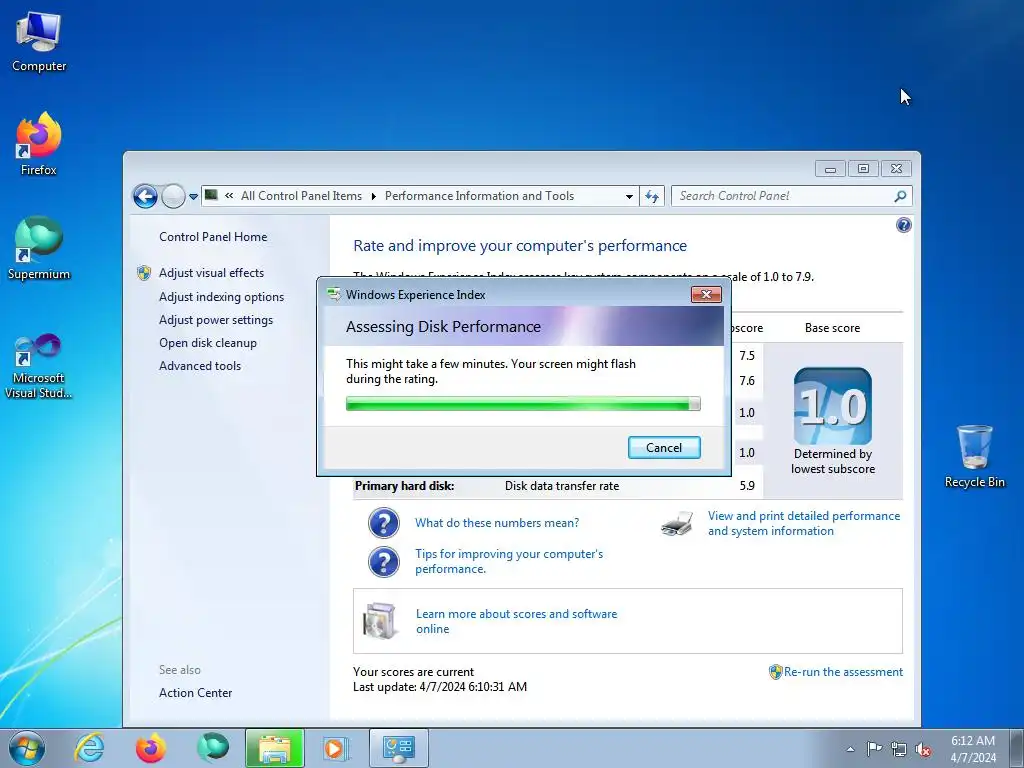Open disk cleanup link
Viewport: 1024px width, 768px height.
(x=208, y=343)
